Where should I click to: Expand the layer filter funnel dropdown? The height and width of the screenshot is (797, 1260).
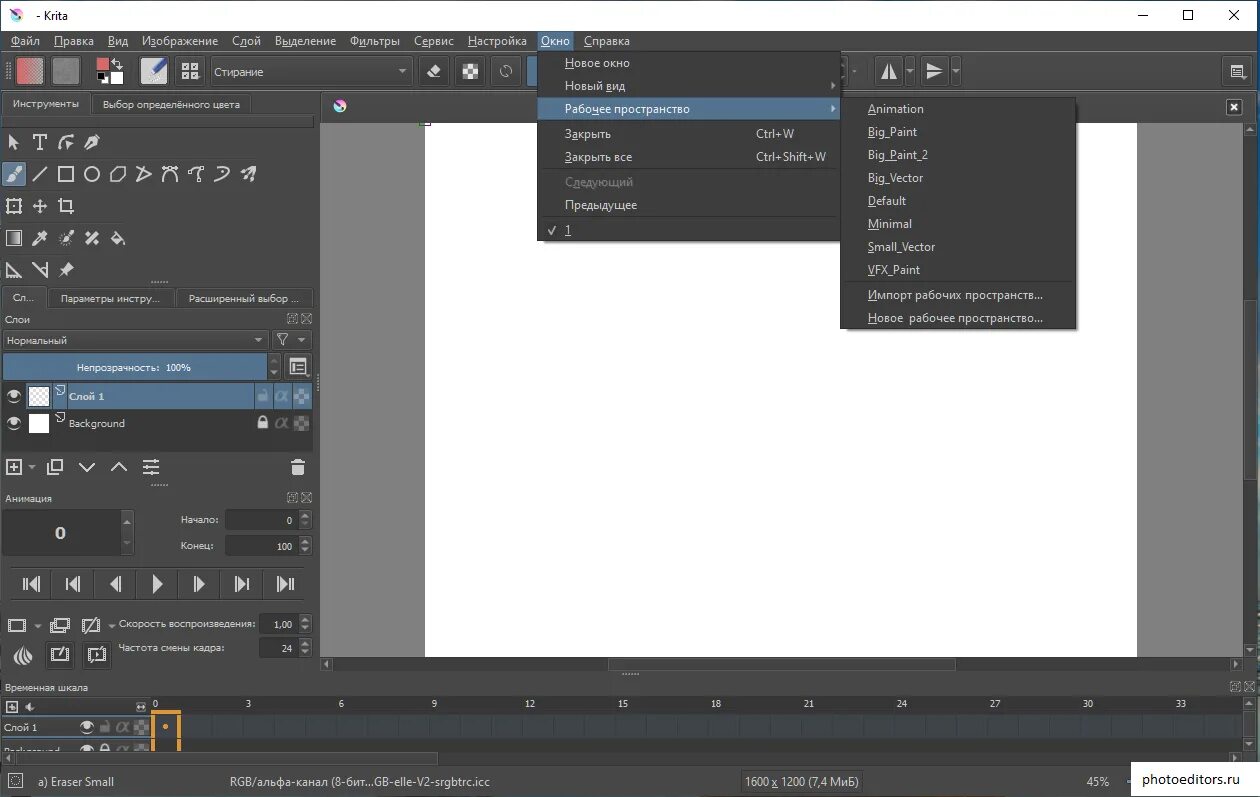(x=292, y=340)
